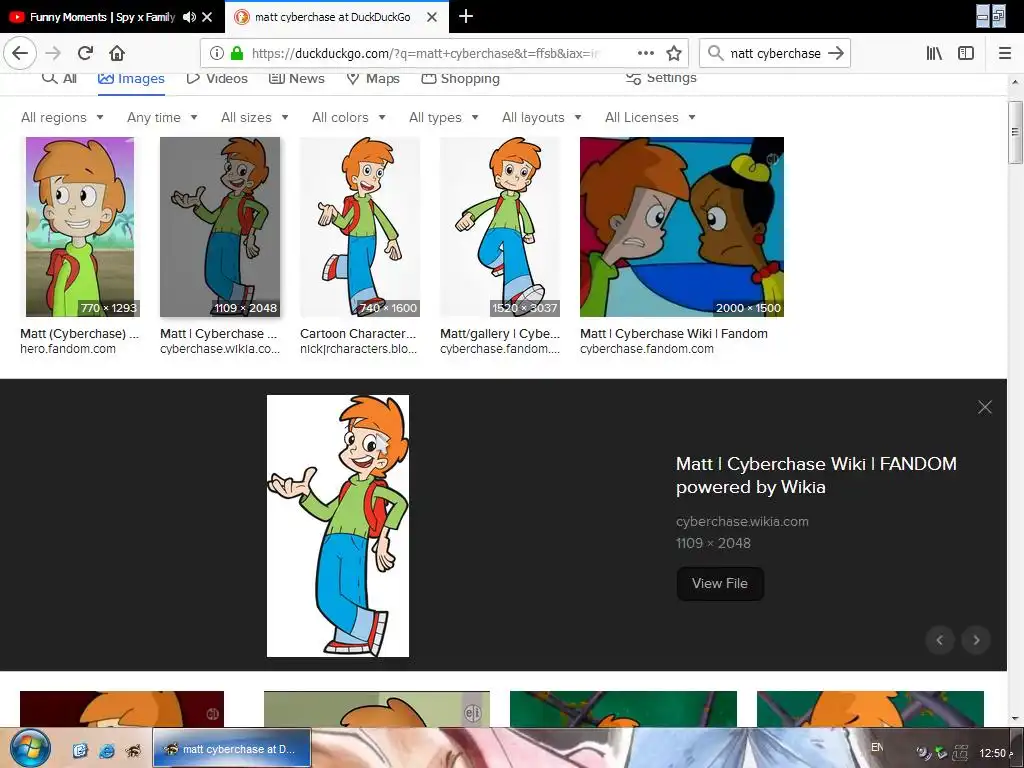Screen dimensions: 1024x768
Task: Bookmark this page with the star
Action: pos(674,53)
